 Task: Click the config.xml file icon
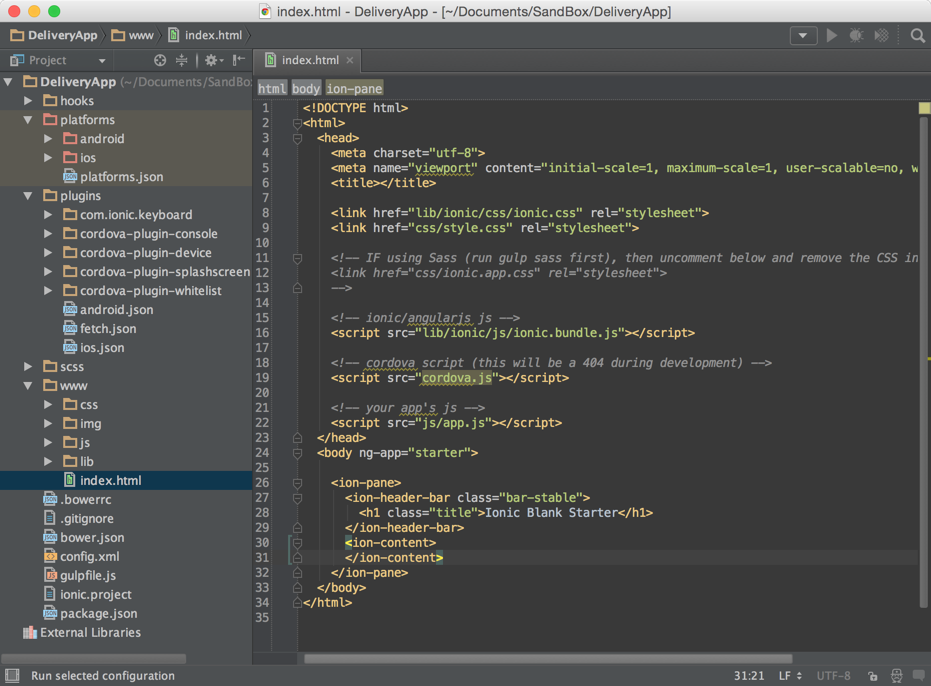pyautogui.click(x=50, y=557)
